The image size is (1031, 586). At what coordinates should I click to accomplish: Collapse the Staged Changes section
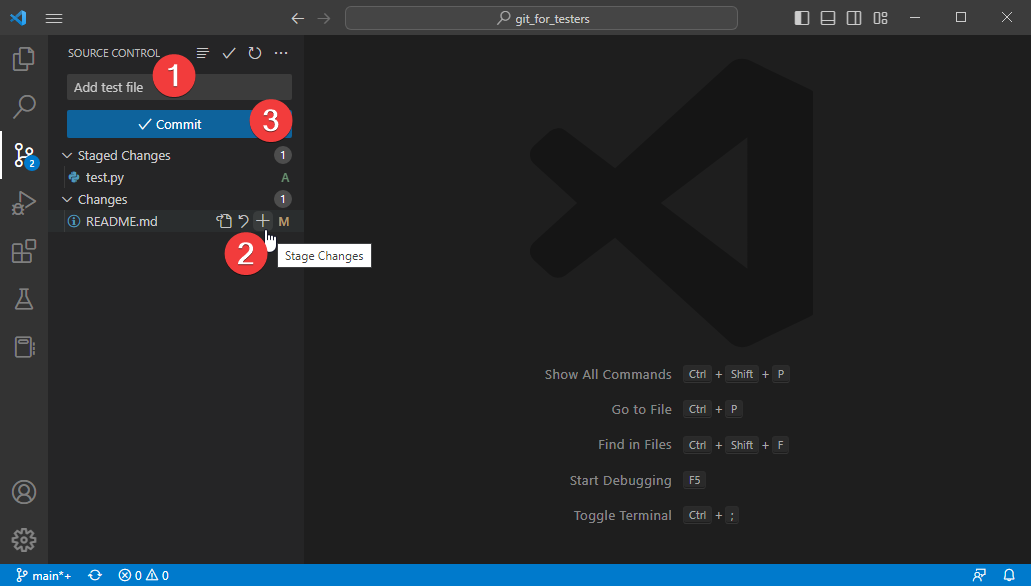(x=67, y=156)
